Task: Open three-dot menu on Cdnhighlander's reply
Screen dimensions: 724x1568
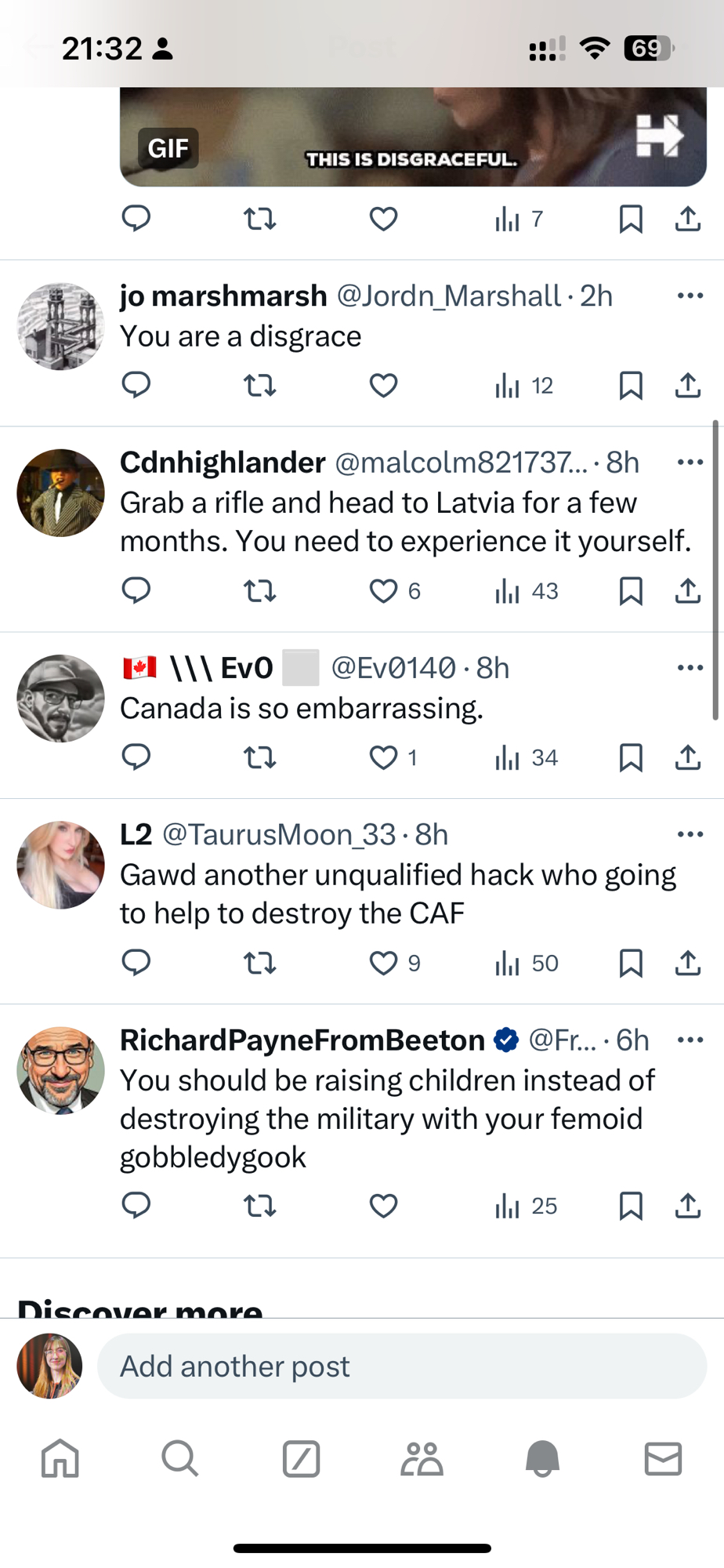Action: 690,462
